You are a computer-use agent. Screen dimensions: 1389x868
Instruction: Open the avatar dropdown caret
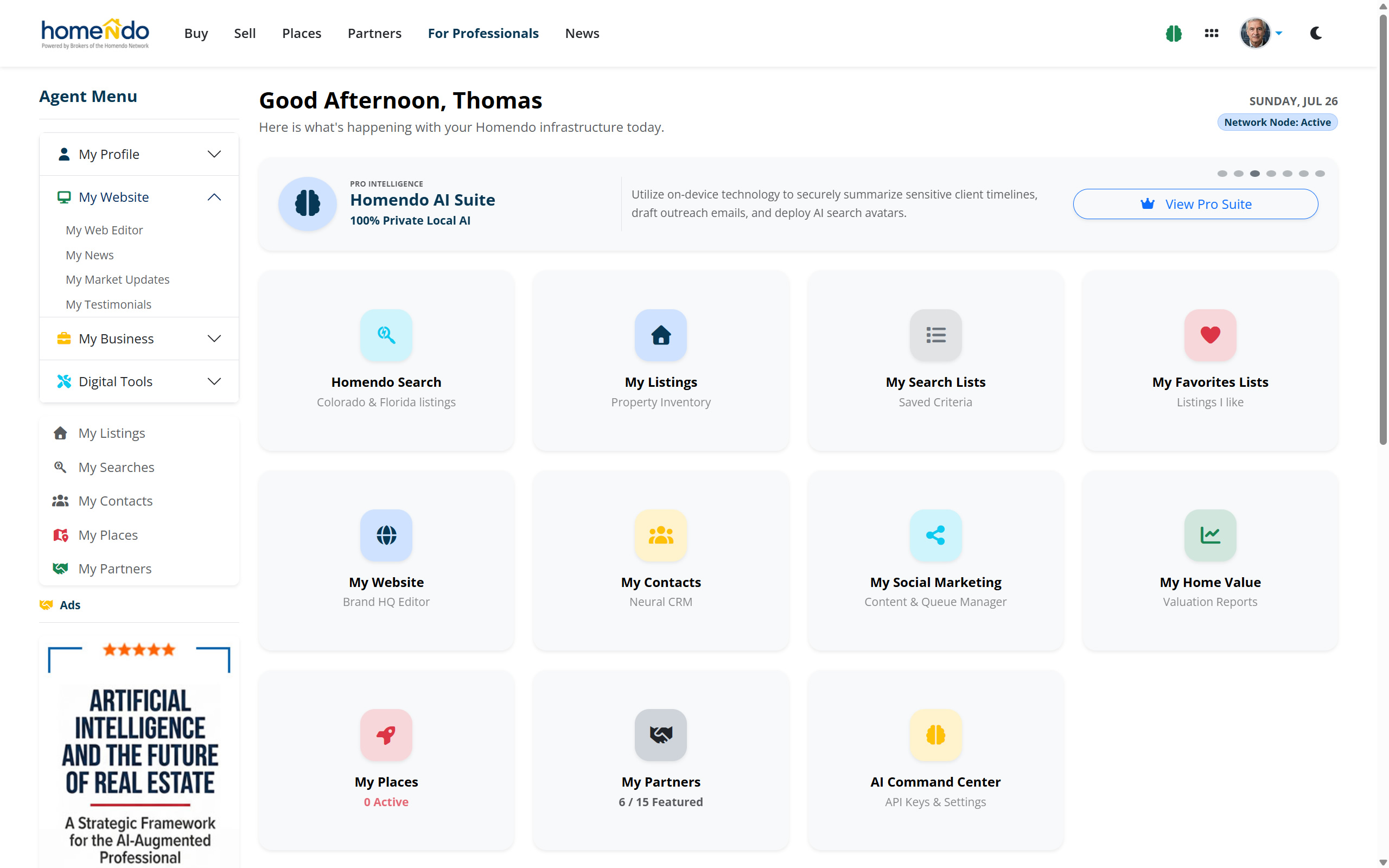(1279, 33)
